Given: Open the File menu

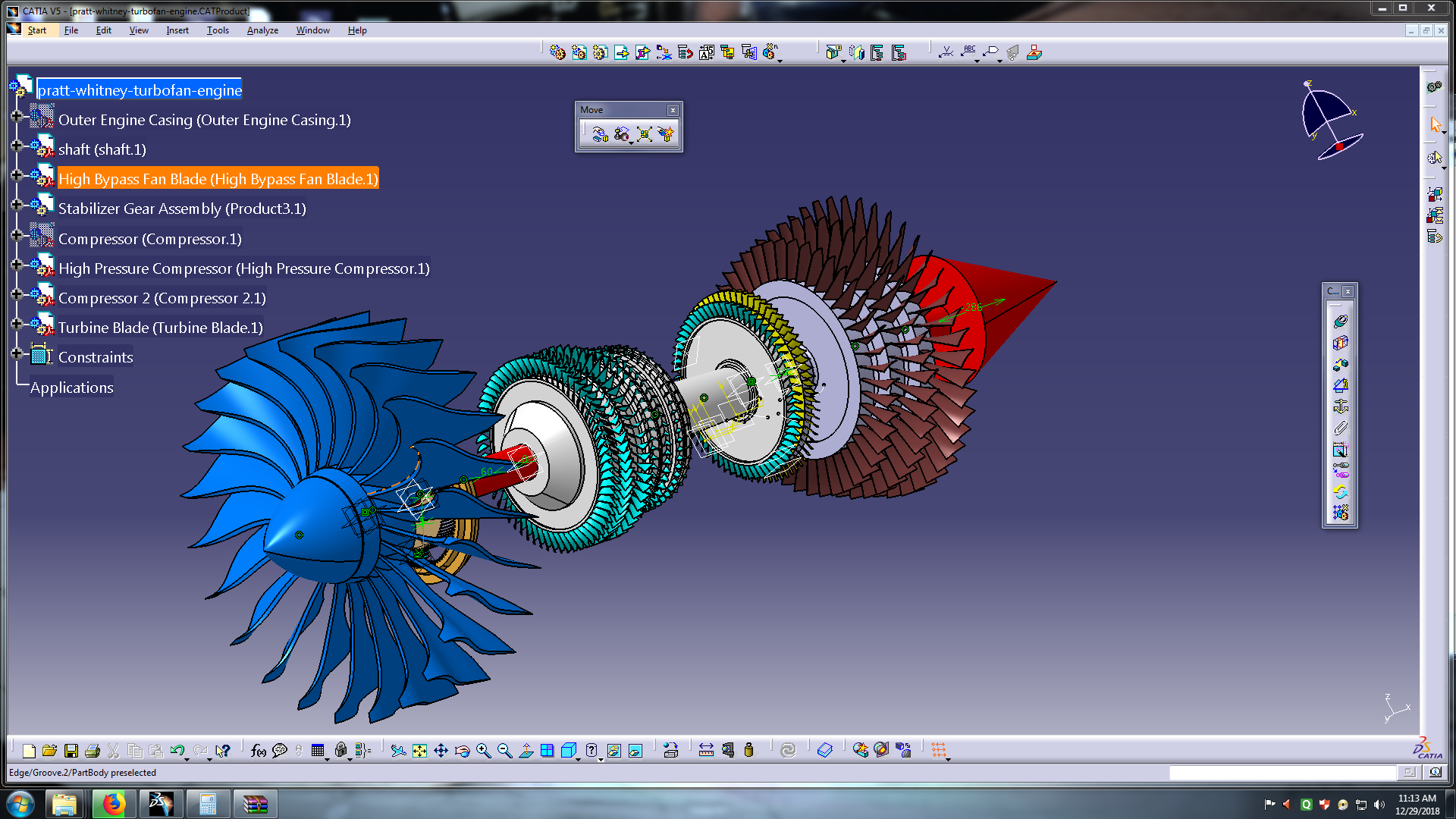Looking at the screenshot, I should point(71,30).
